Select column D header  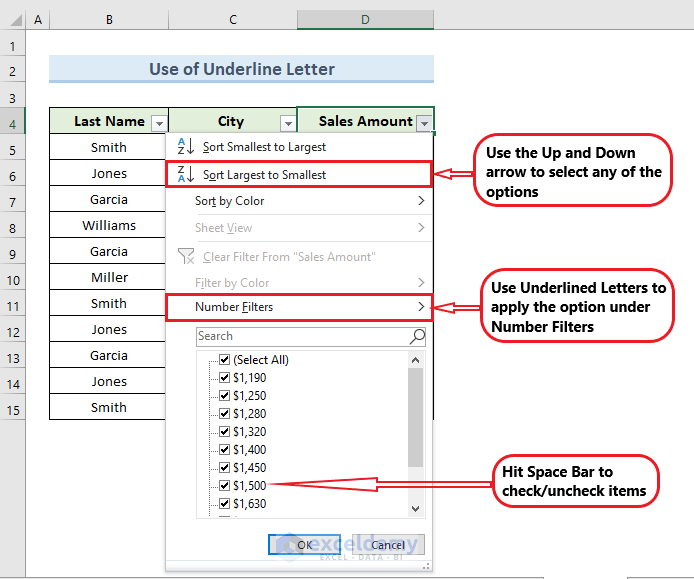tap(365, 20)
